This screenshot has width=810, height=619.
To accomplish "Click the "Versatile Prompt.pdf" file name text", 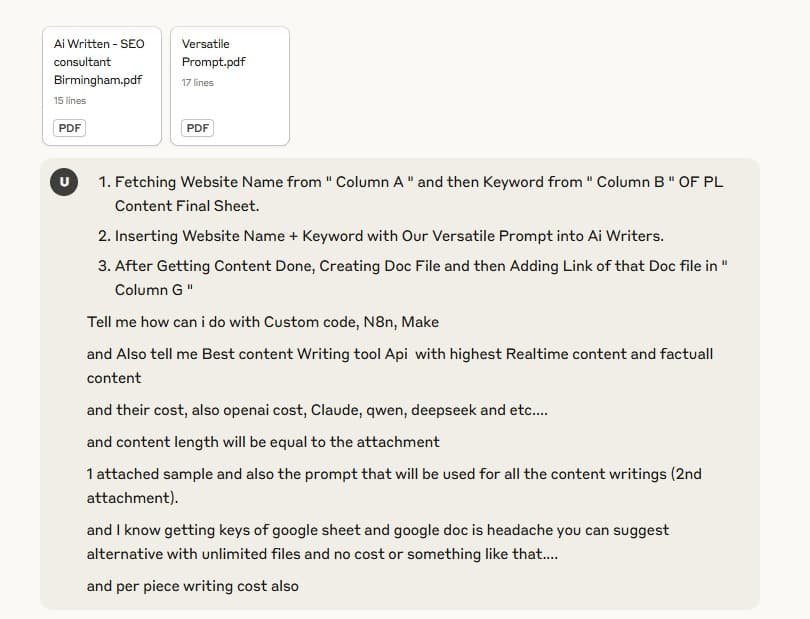I will [213, 53].
